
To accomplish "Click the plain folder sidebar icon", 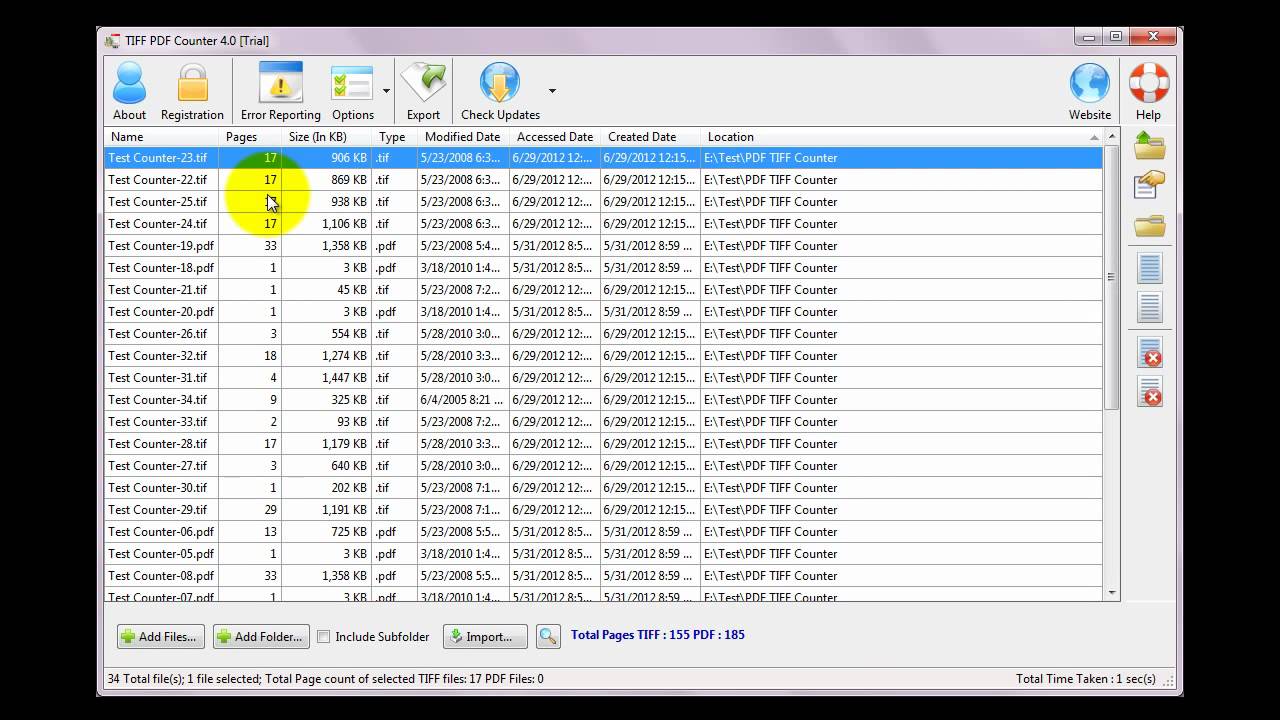I will pyautogui.click(x=1150, y=226).
